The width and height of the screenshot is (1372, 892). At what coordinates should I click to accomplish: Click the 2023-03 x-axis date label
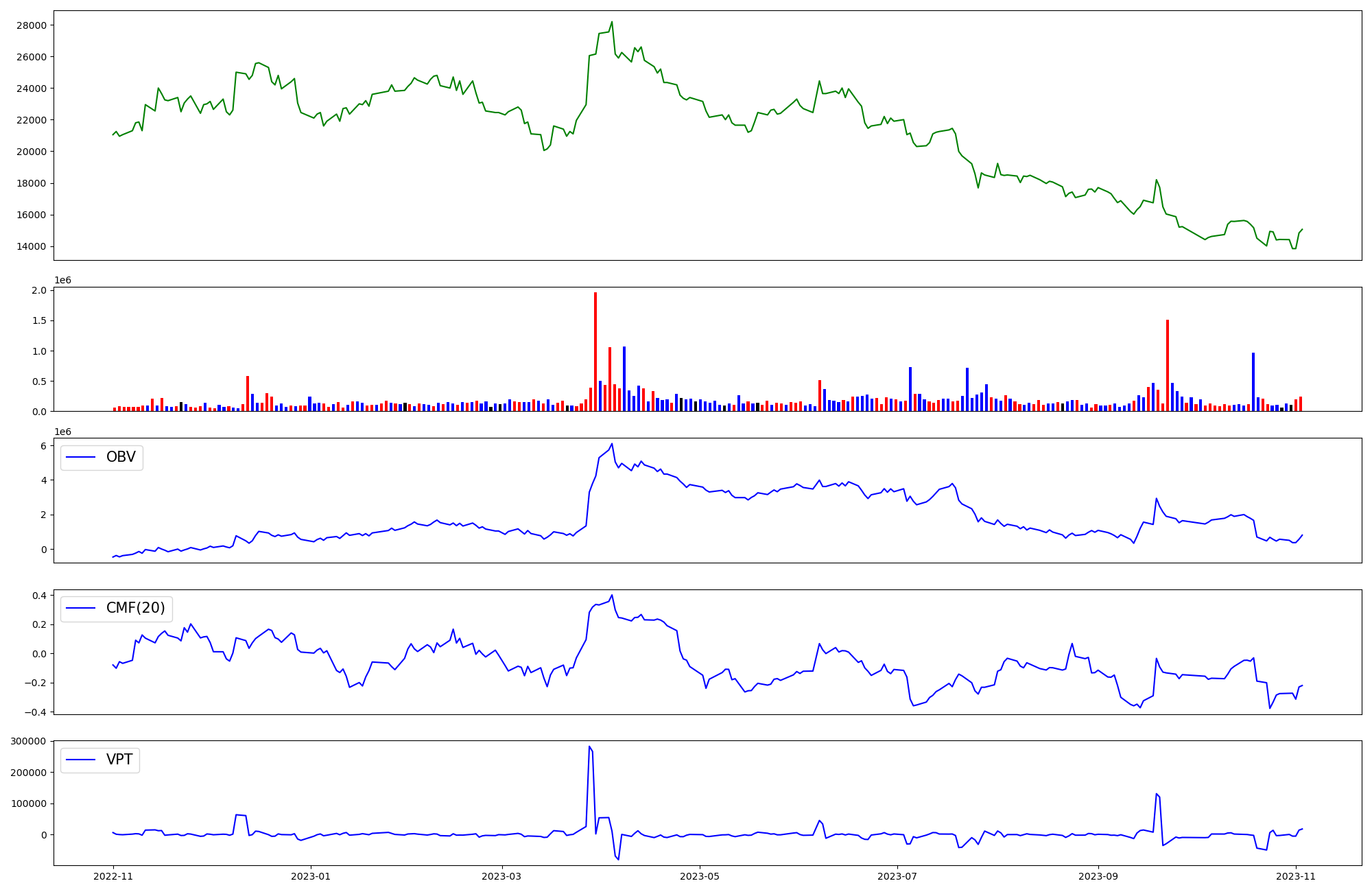click(502, 876)
